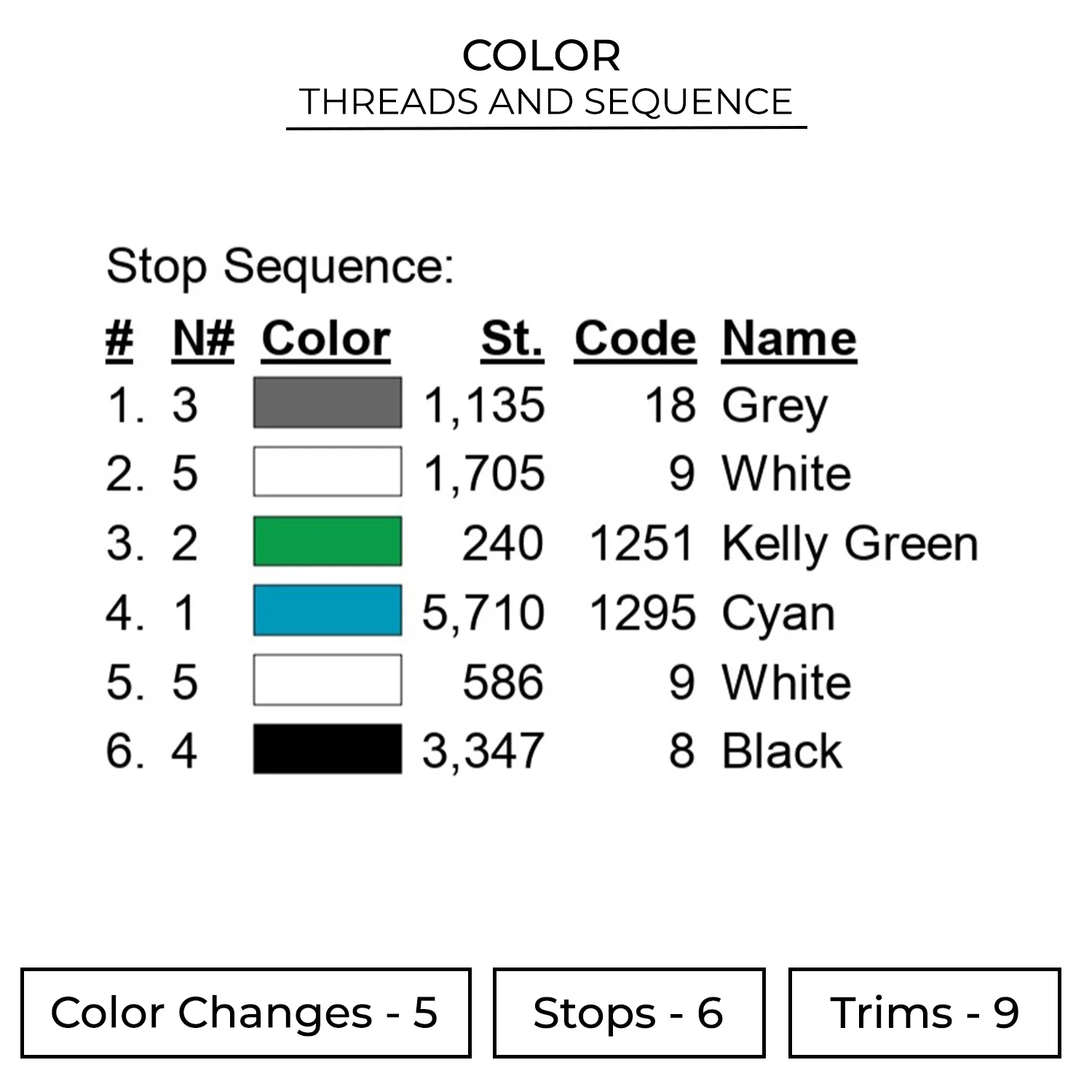Click the Name column header
Image resolution: width=1092 pixels, height=1092 pixels.
789,339
